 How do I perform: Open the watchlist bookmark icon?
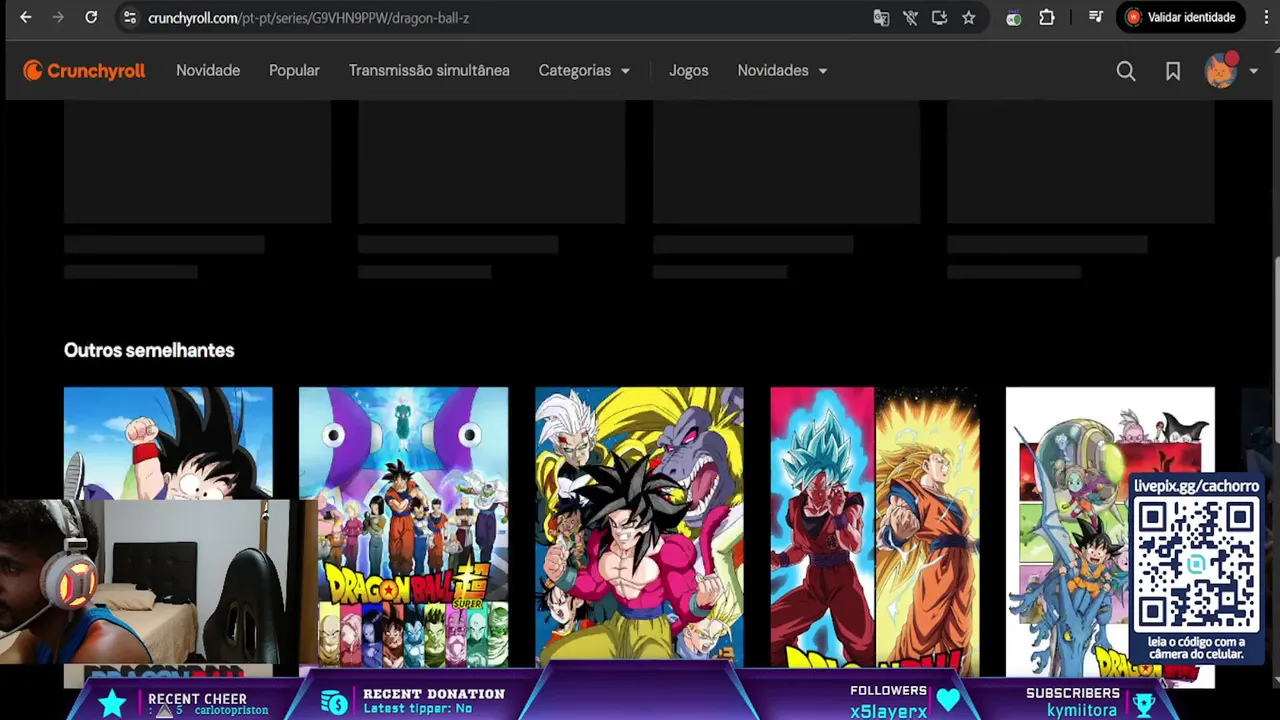click(x=1173, y=71)
